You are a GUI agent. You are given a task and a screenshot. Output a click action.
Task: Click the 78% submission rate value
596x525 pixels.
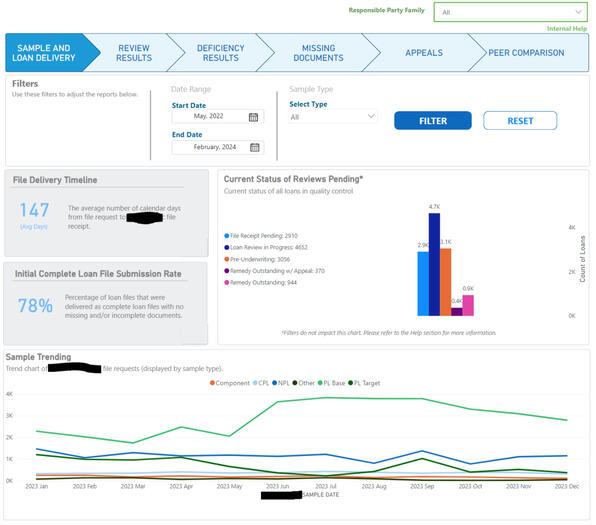tap(35, 305)
